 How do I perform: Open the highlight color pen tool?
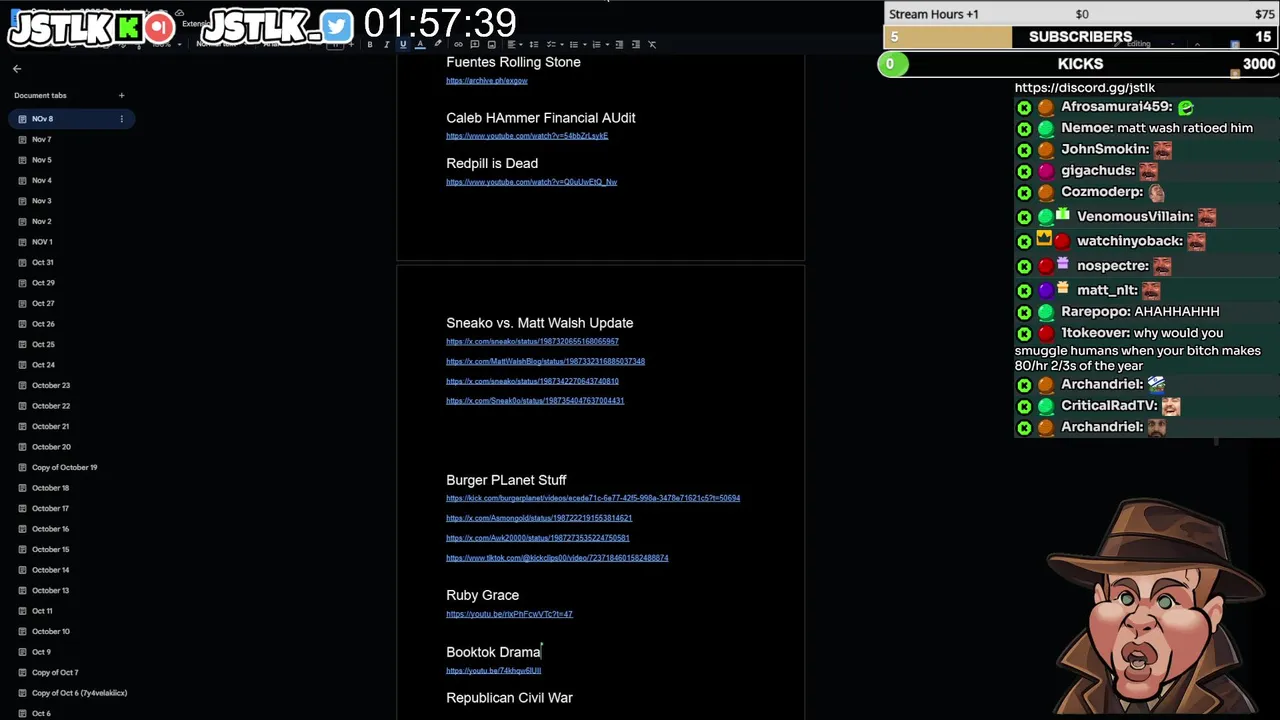click(x=438, y=44)
